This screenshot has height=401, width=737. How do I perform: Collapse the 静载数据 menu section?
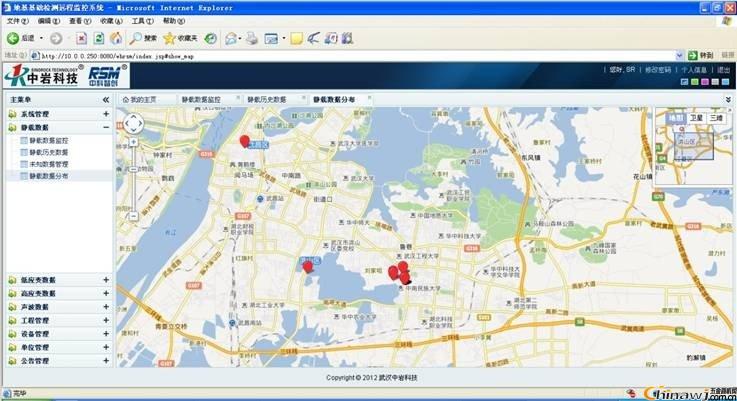click(106, 128)
